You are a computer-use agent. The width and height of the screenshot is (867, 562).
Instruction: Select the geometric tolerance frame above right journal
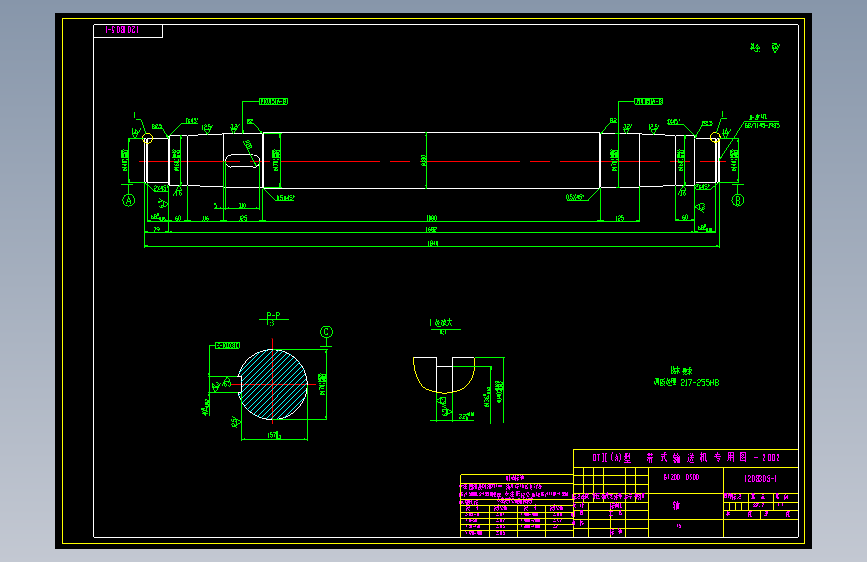pyautogui.click(x=648, y=101)
